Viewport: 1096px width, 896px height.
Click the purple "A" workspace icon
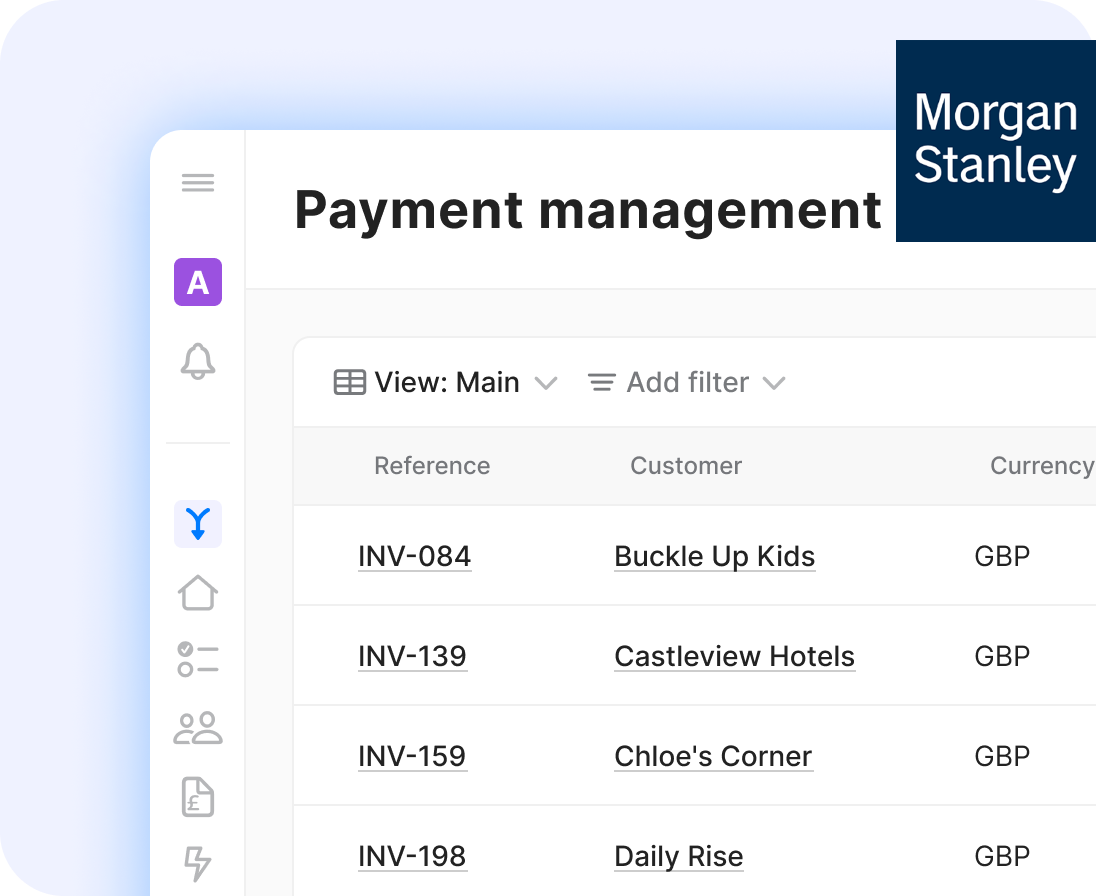coord(198,283)
